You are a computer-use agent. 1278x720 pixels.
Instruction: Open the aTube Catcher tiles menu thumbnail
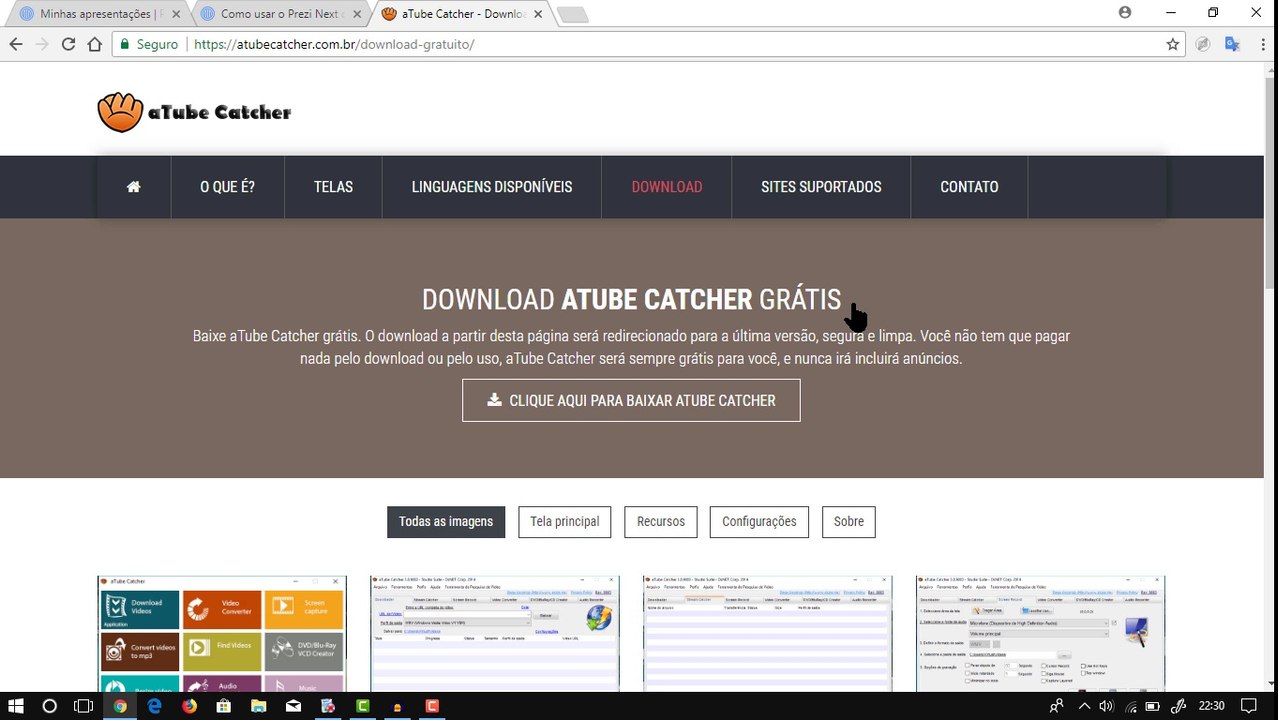coord(222,634)
